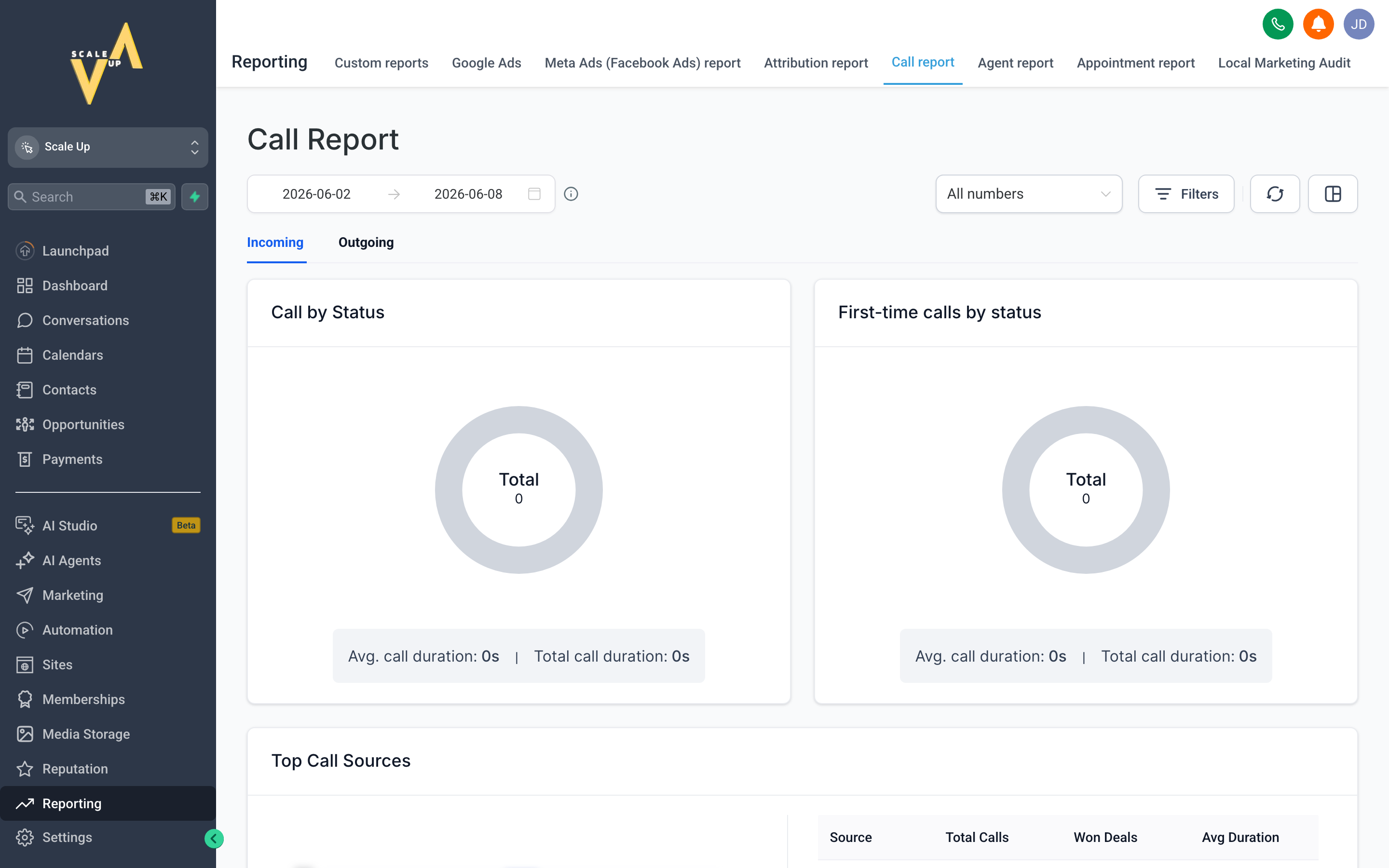Image resolution: width=1389 pixels, height=868 pixels.
Task: Open Memberships in the sidebar
Action: point(108,699)
